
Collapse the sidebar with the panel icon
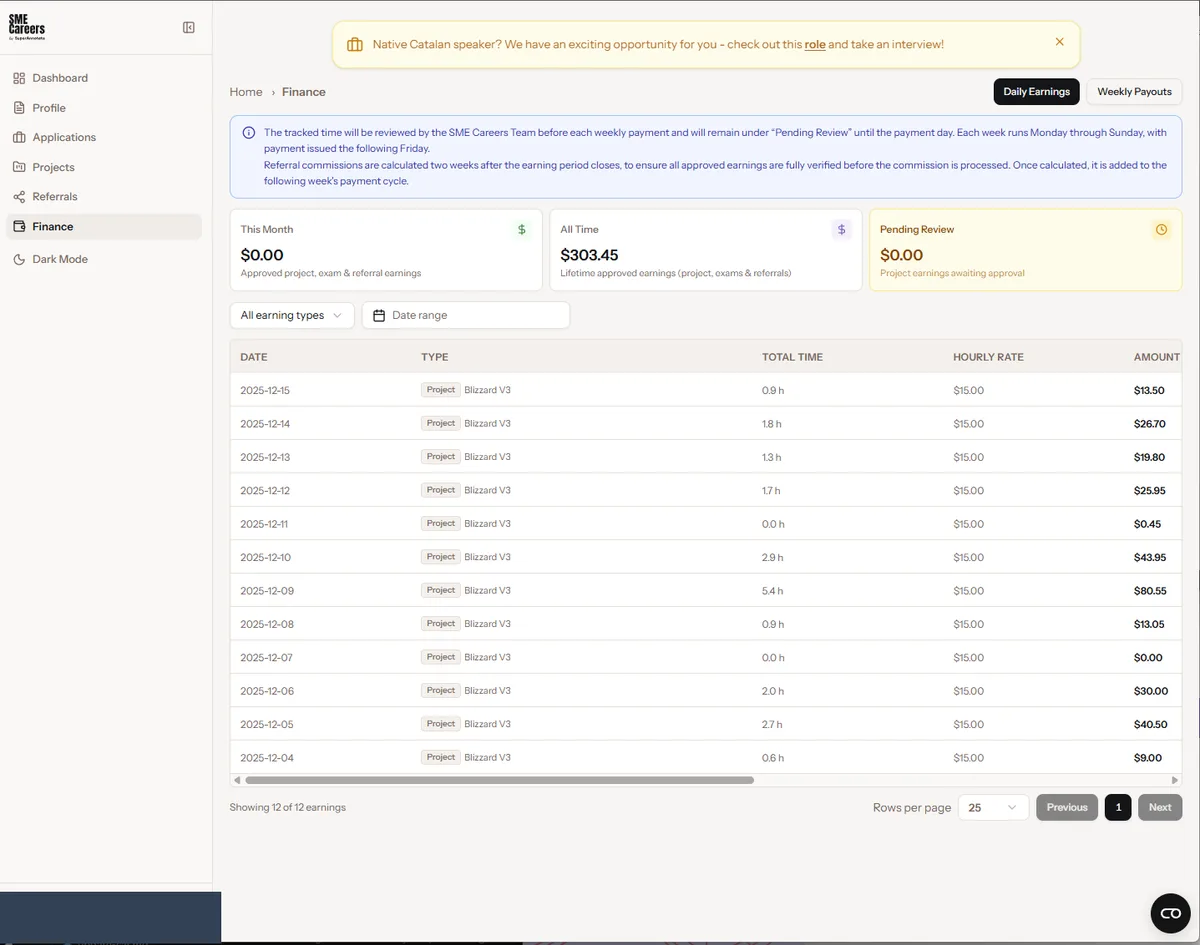pos(189,27)
